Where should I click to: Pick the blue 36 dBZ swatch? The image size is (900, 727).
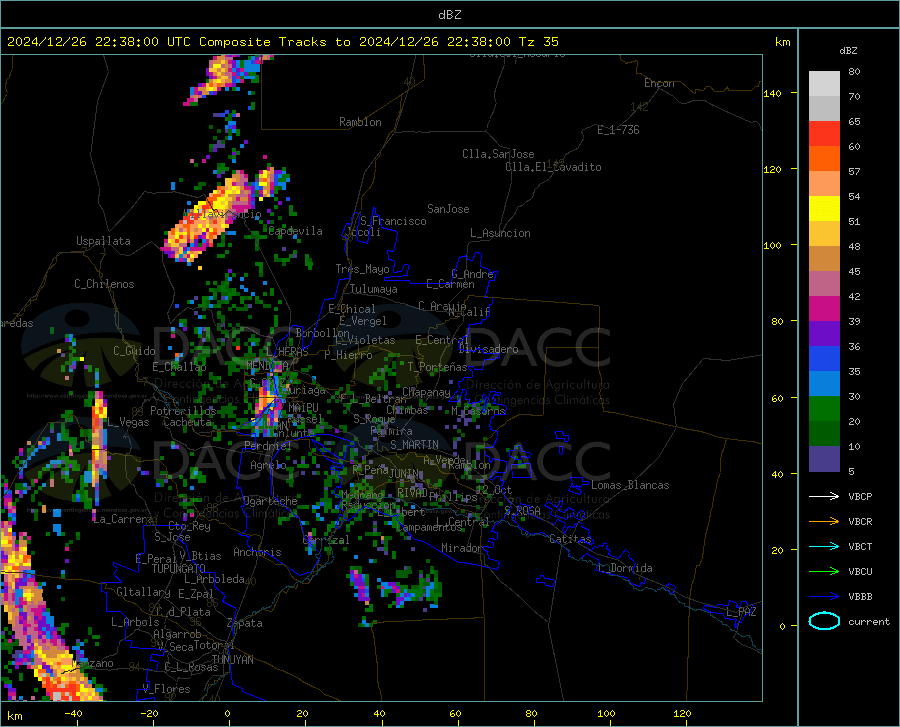[824, 359]
